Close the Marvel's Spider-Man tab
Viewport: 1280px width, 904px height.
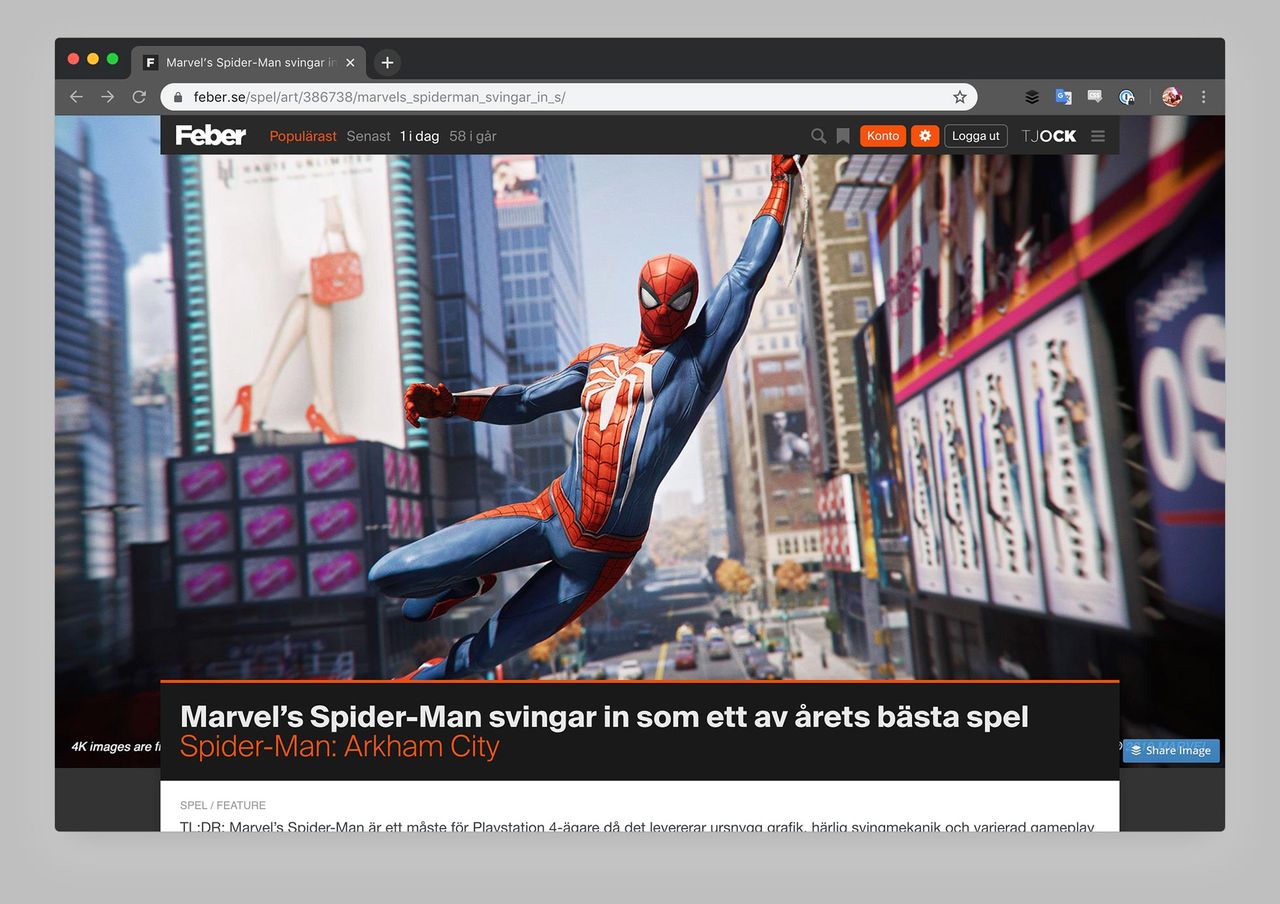(350, 62)
